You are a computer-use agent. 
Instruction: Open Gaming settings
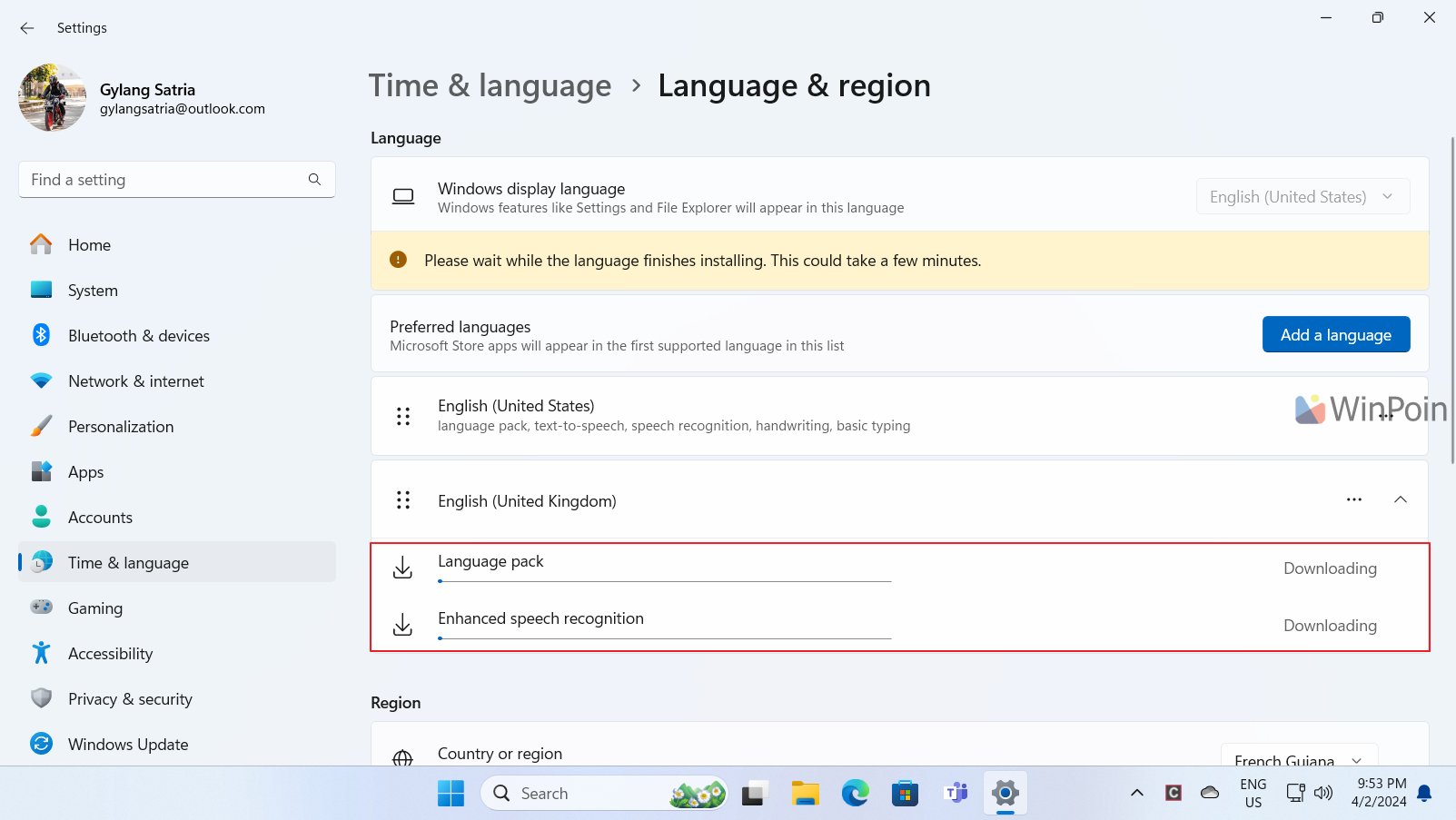(177, 608)
